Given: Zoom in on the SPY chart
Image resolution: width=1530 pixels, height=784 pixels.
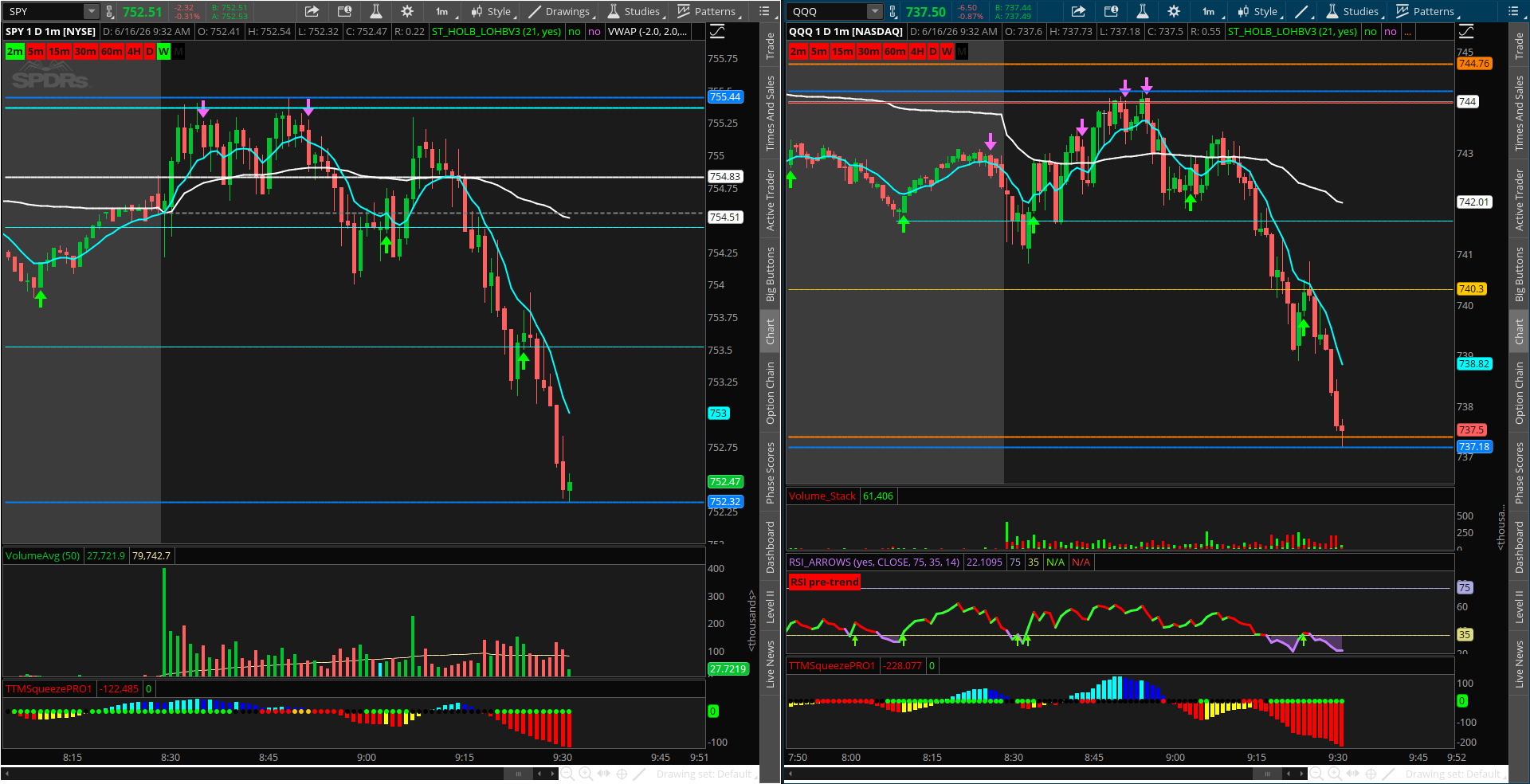Looking at the screenshot, I should tap(586, 774).
